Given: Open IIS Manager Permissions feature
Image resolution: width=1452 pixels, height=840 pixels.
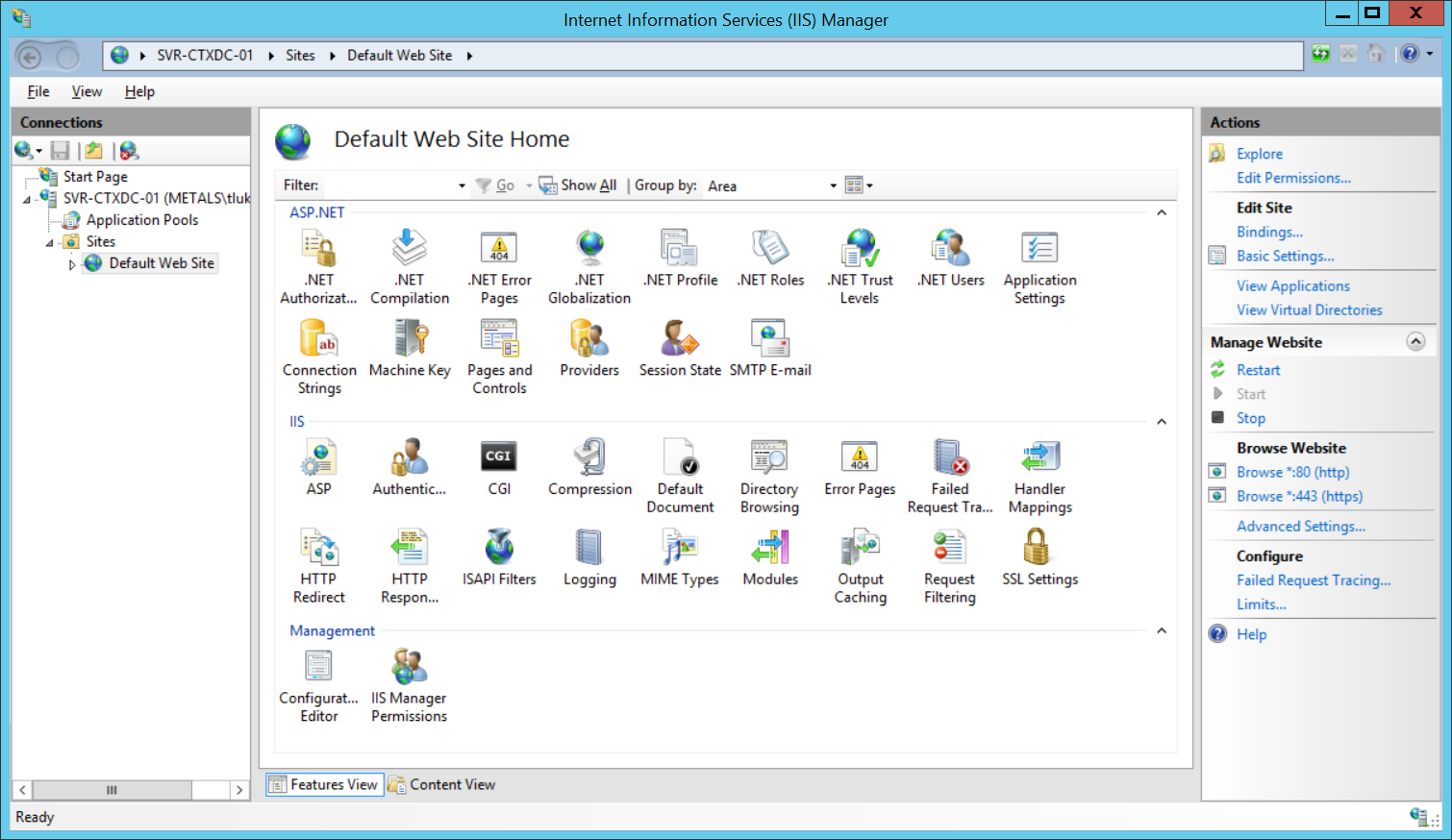Looking at the screenshot, I should (410, 686).
